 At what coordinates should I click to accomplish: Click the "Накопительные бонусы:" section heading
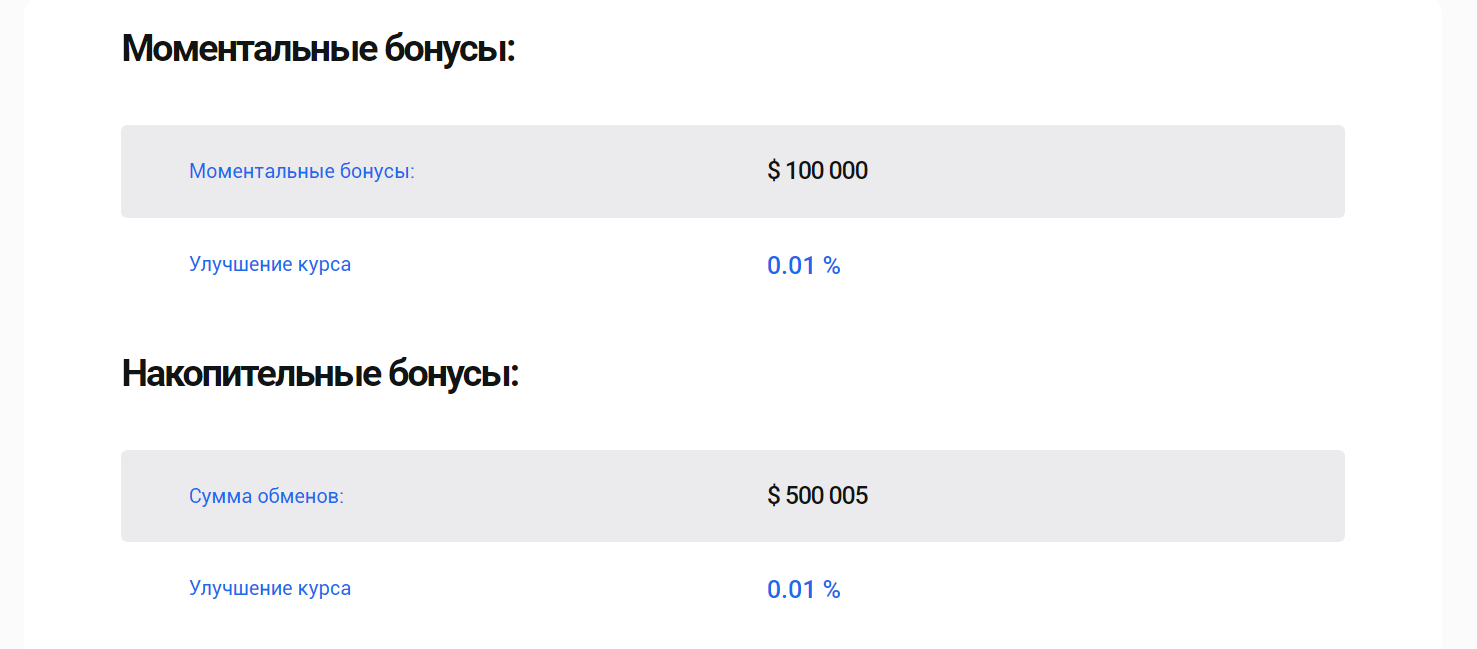point(320,374)
